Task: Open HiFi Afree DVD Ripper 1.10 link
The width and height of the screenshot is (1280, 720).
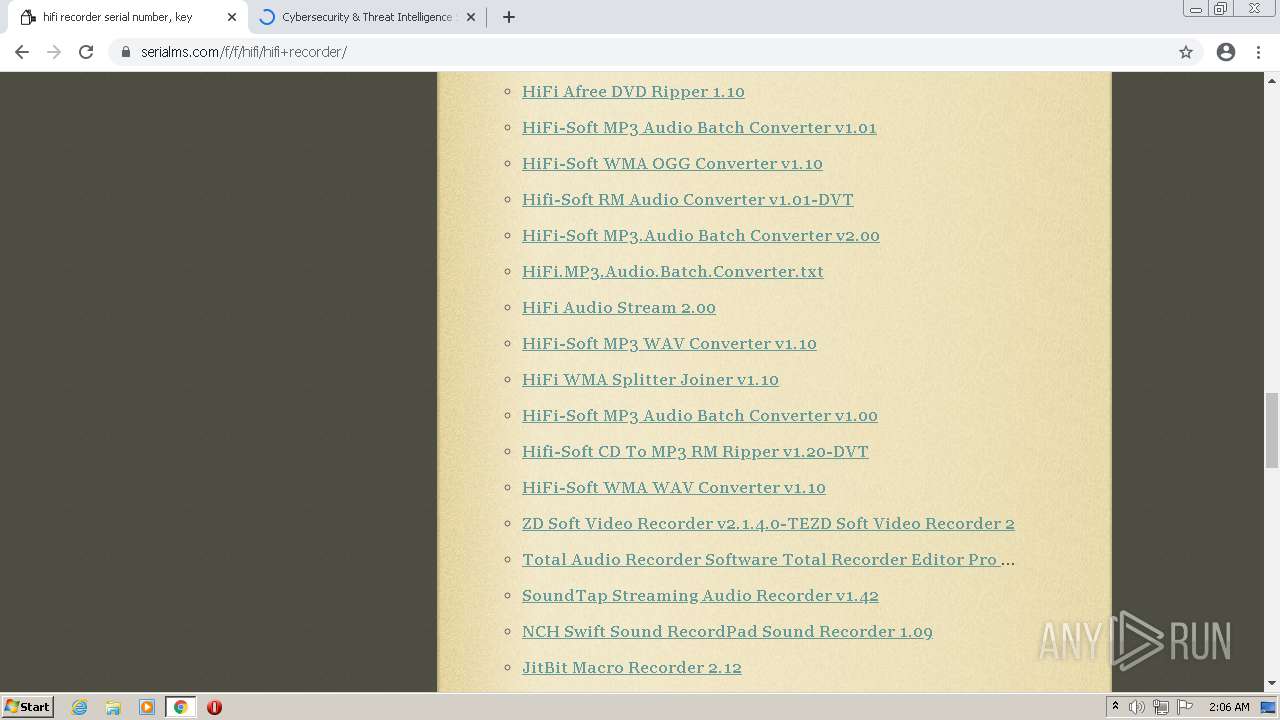Action: (x=633, y=91)
